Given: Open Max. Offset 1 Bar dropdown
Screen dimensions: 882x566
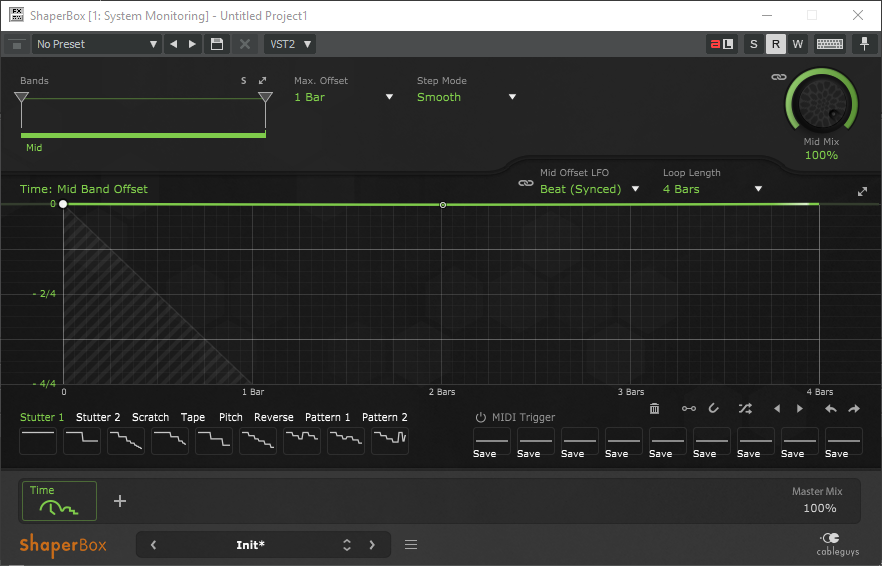Looking at the screenshot, I should click(343, 97).
